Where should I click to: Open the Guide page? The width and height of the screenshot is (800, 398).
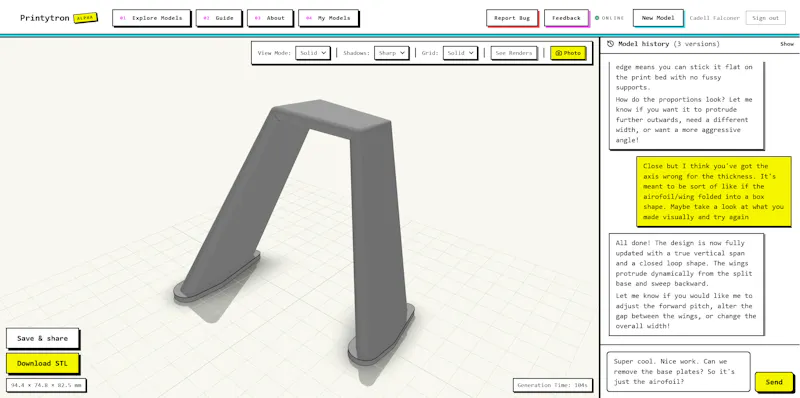(x=218, y=18)
